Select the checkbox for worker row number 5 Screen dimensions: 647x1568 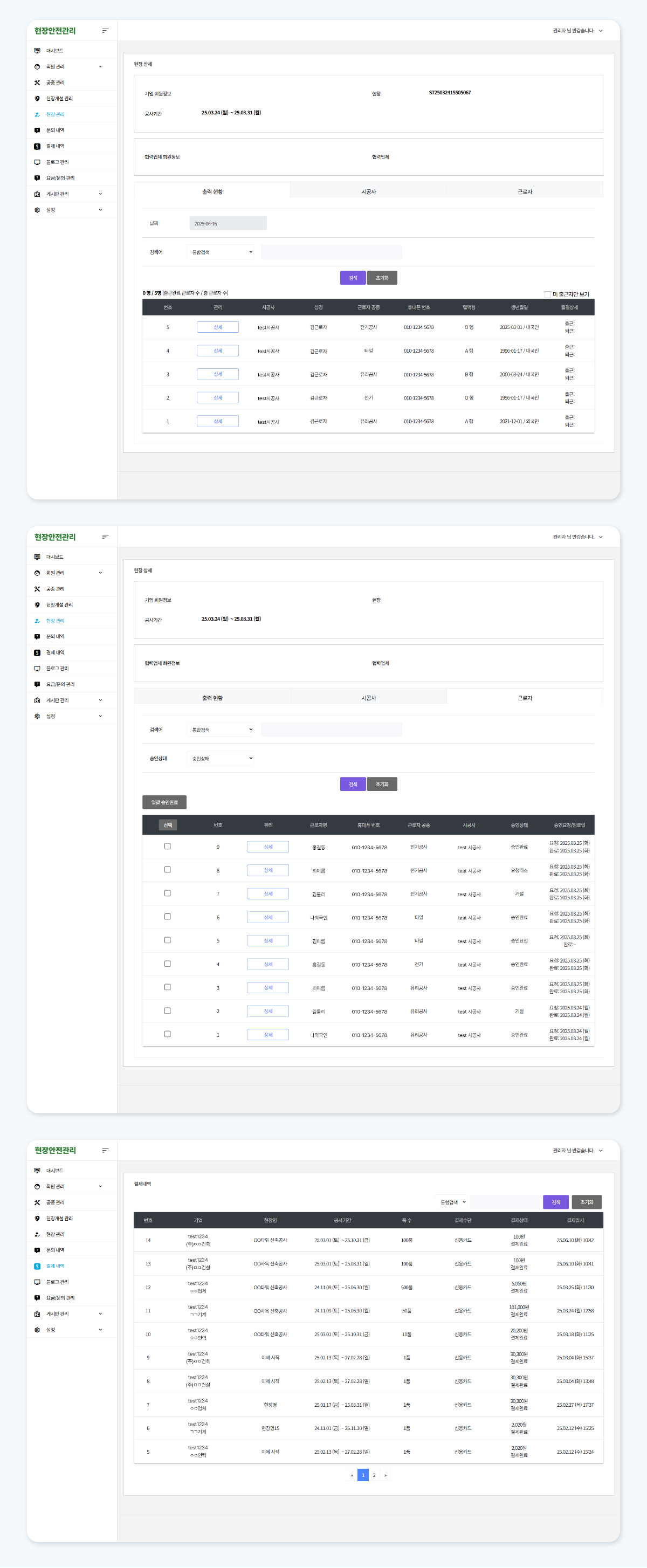[x=167, y=940]
